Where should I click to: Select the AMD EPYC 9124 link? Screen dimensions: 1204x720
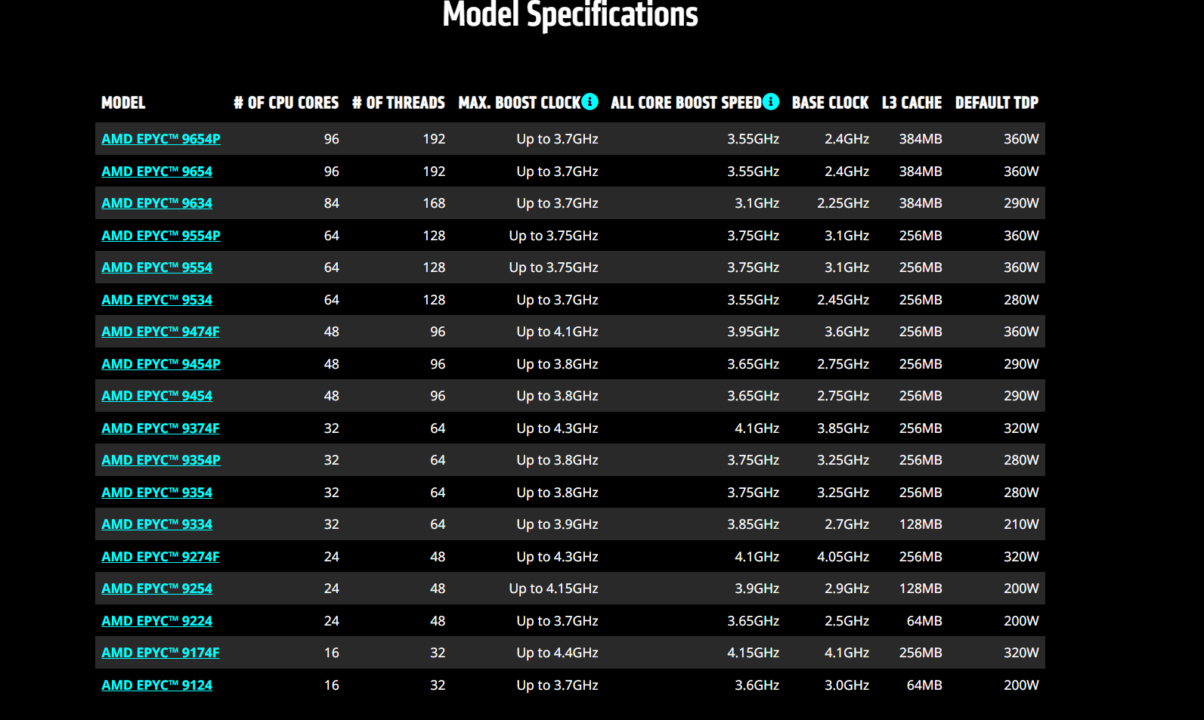coord(156,685)
